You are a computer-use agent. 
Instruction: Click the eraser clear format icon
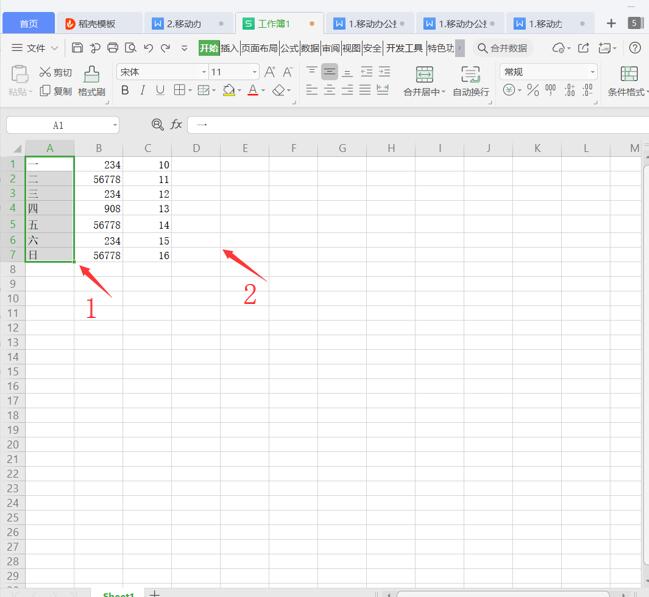279,90
